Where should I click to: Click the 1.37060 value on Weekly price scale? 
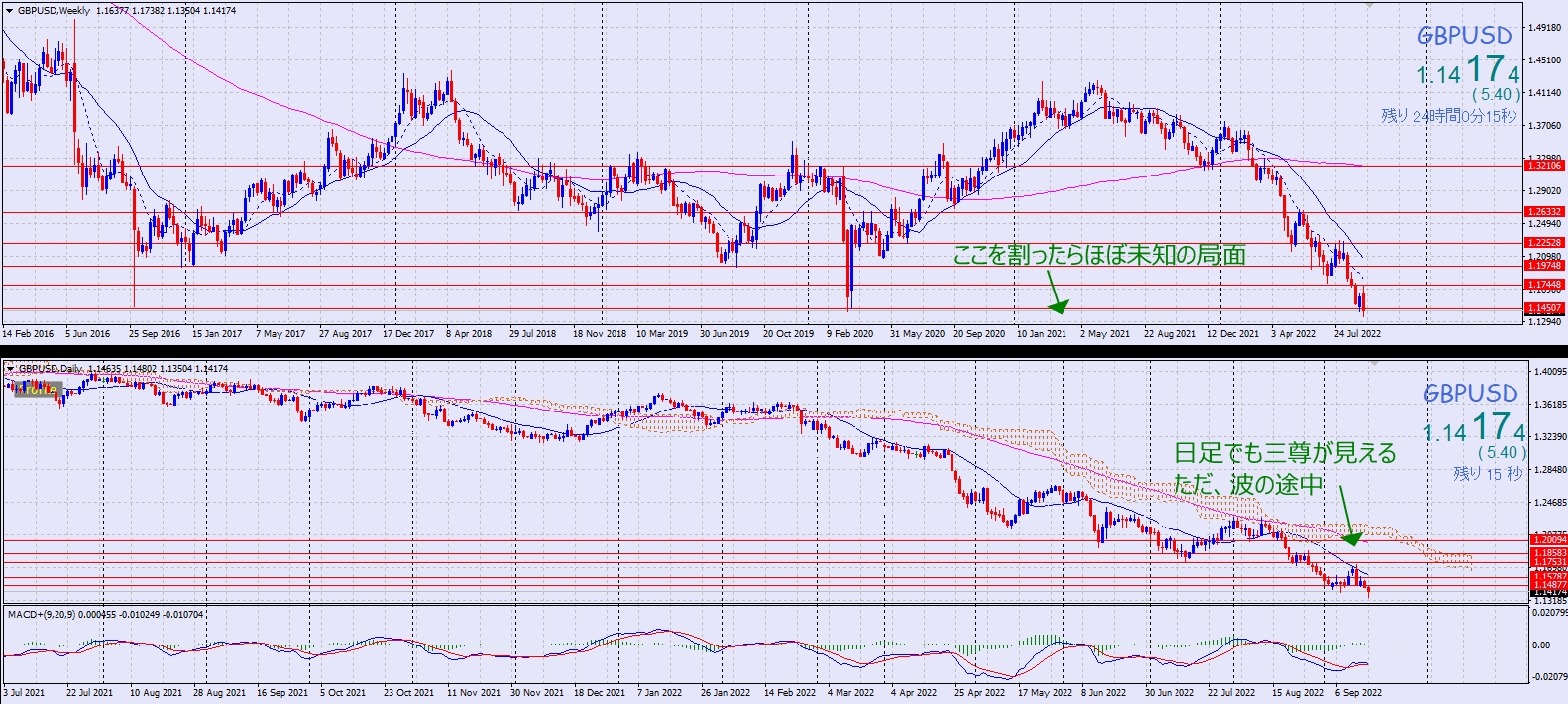[x=1546, y=126]
